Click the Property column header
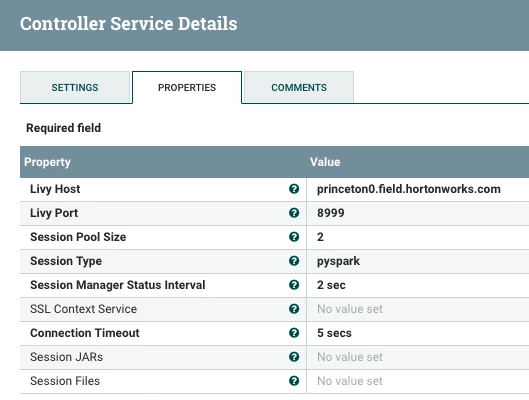 click(47, 162)
